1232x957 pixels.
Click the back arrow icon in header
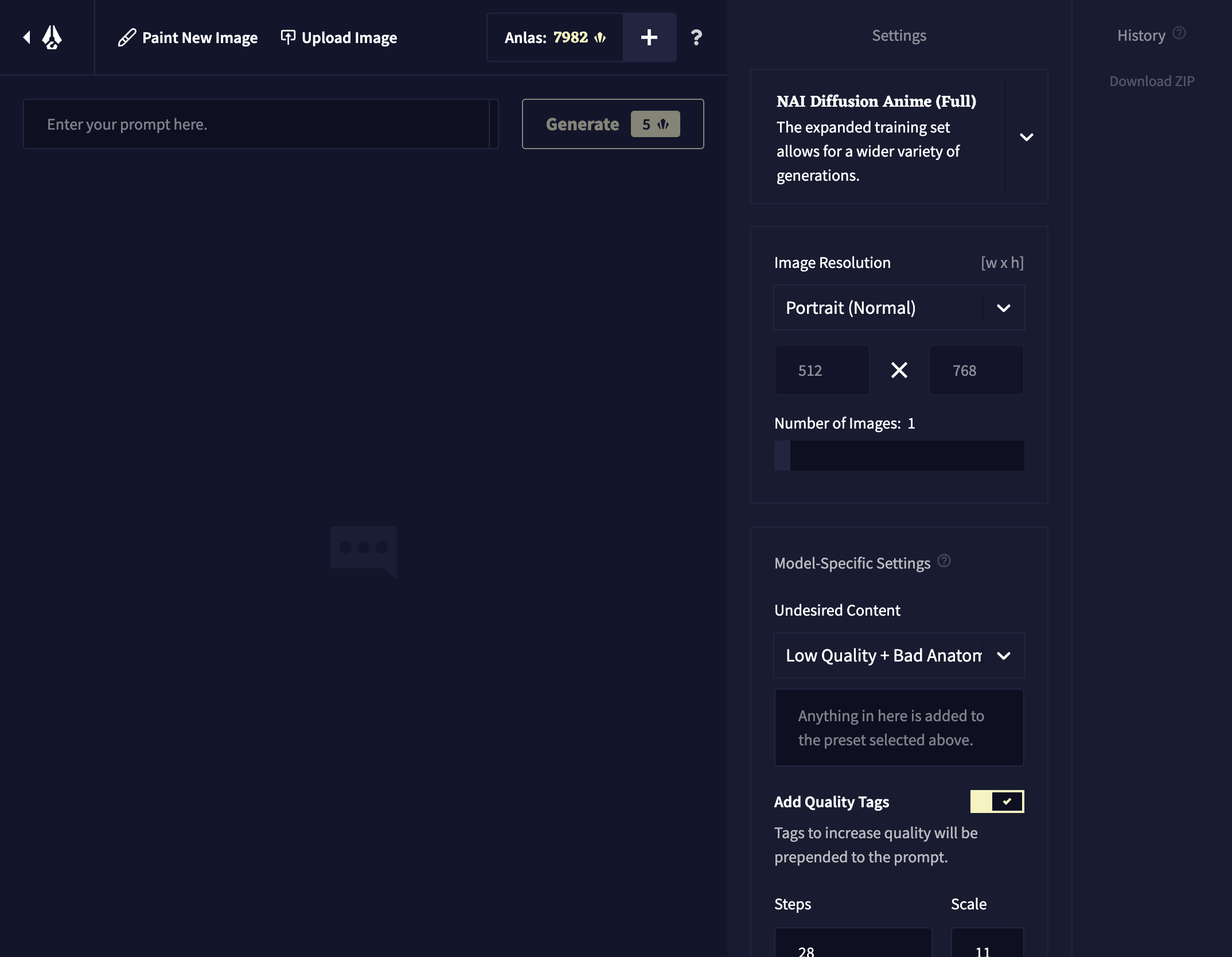[26, 37]
